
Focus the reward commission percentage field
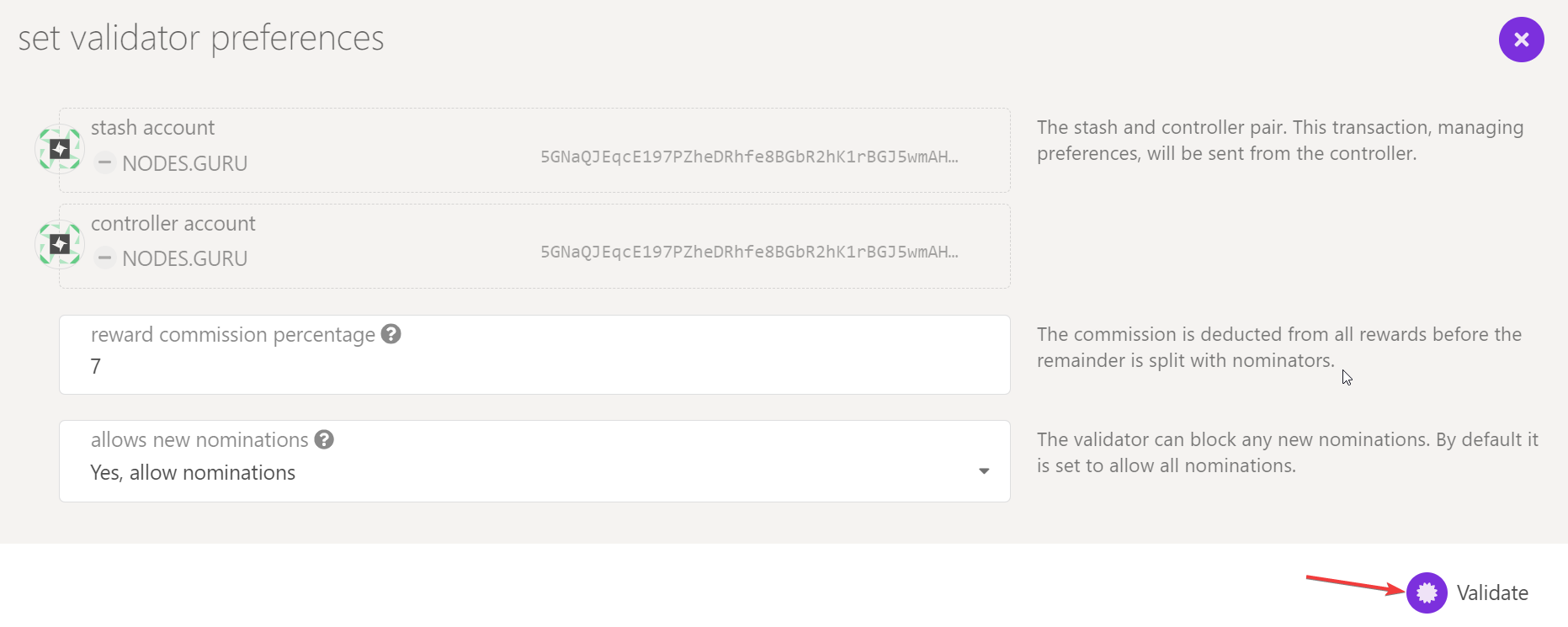point(534,354)
